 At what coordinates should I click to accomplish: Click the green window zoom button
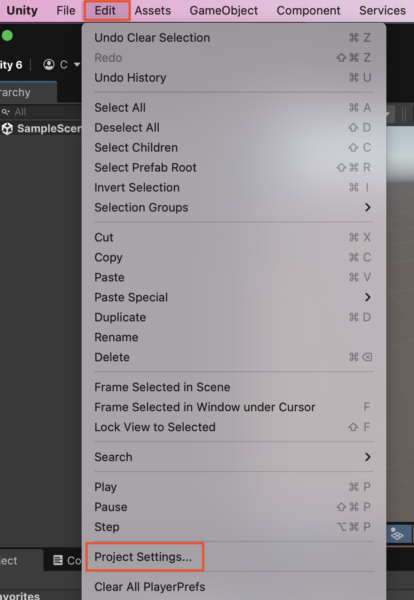click(x=7, y=36)
